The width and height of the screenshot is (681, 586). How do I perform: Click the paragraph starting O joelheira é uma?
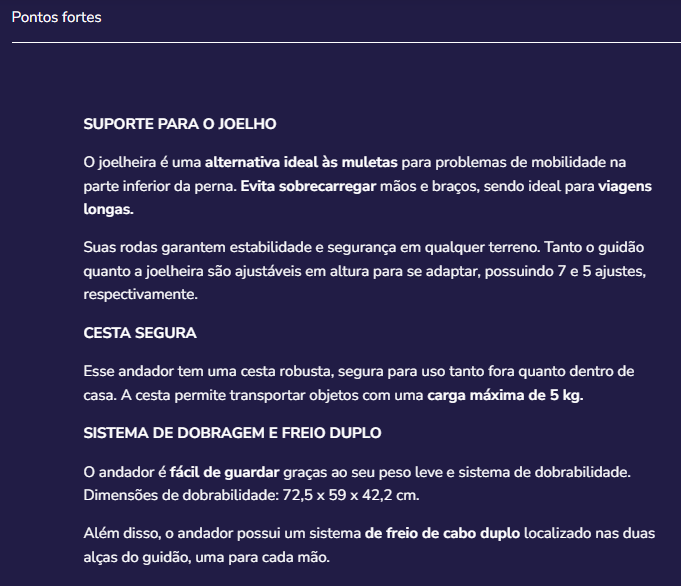coord(367,185)
